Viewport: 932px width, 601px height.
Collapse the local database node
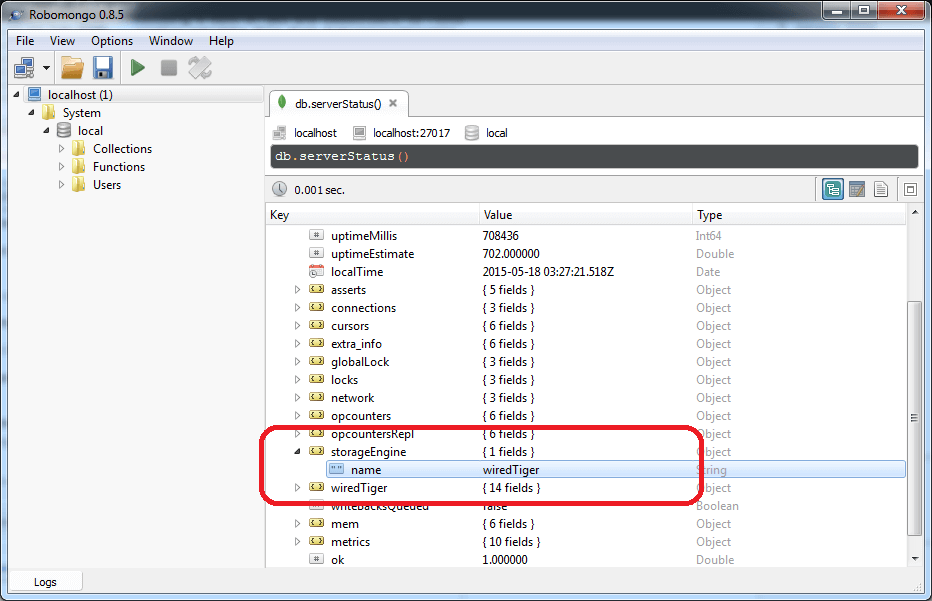coord(46,130)
